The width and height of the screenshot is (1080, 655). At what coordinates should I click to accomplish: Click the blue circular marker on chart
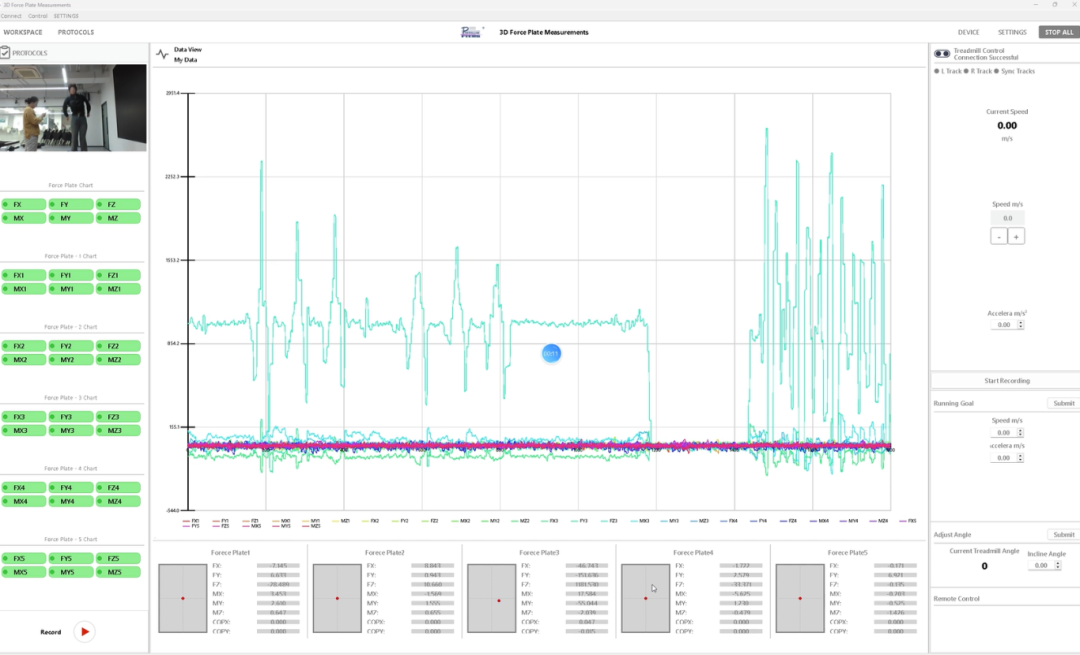click(551, 353)
